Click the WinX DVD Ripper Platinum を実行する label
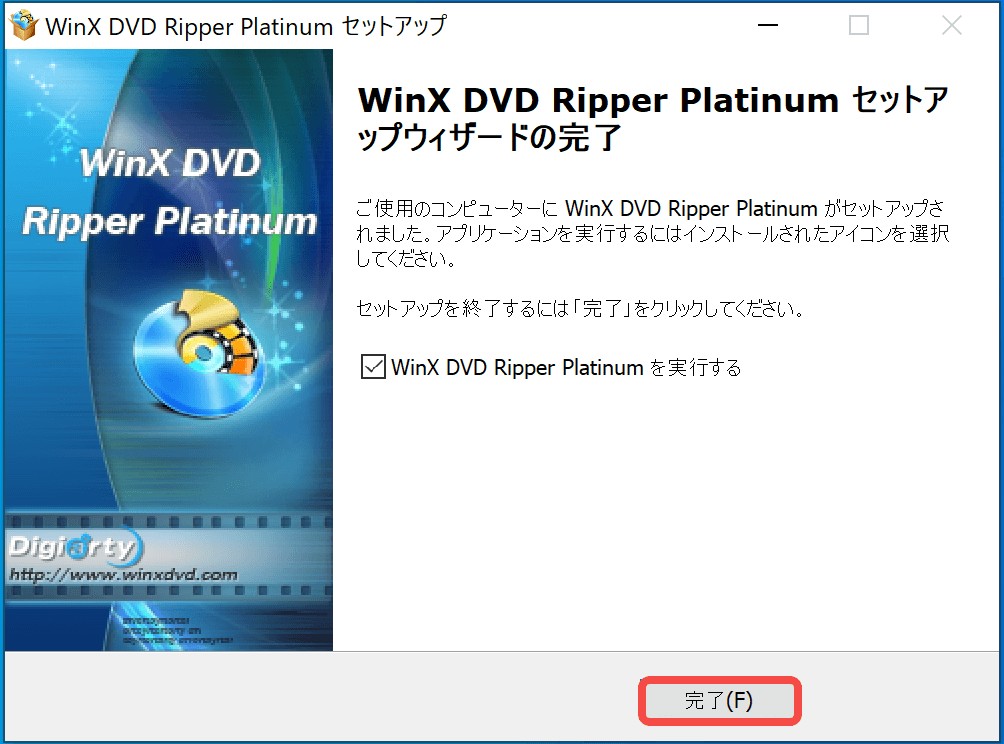The height and width of the screenshot is (744, 1004). 566,368
